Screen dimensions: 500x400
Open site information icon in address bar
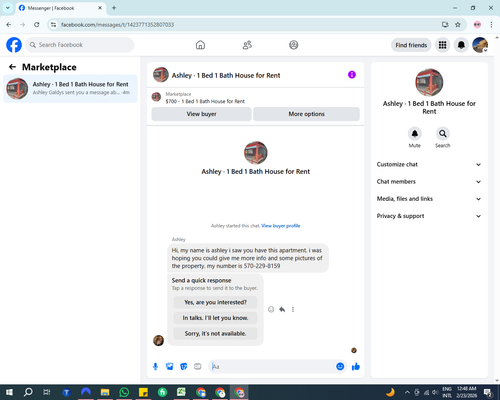point(53,25)
